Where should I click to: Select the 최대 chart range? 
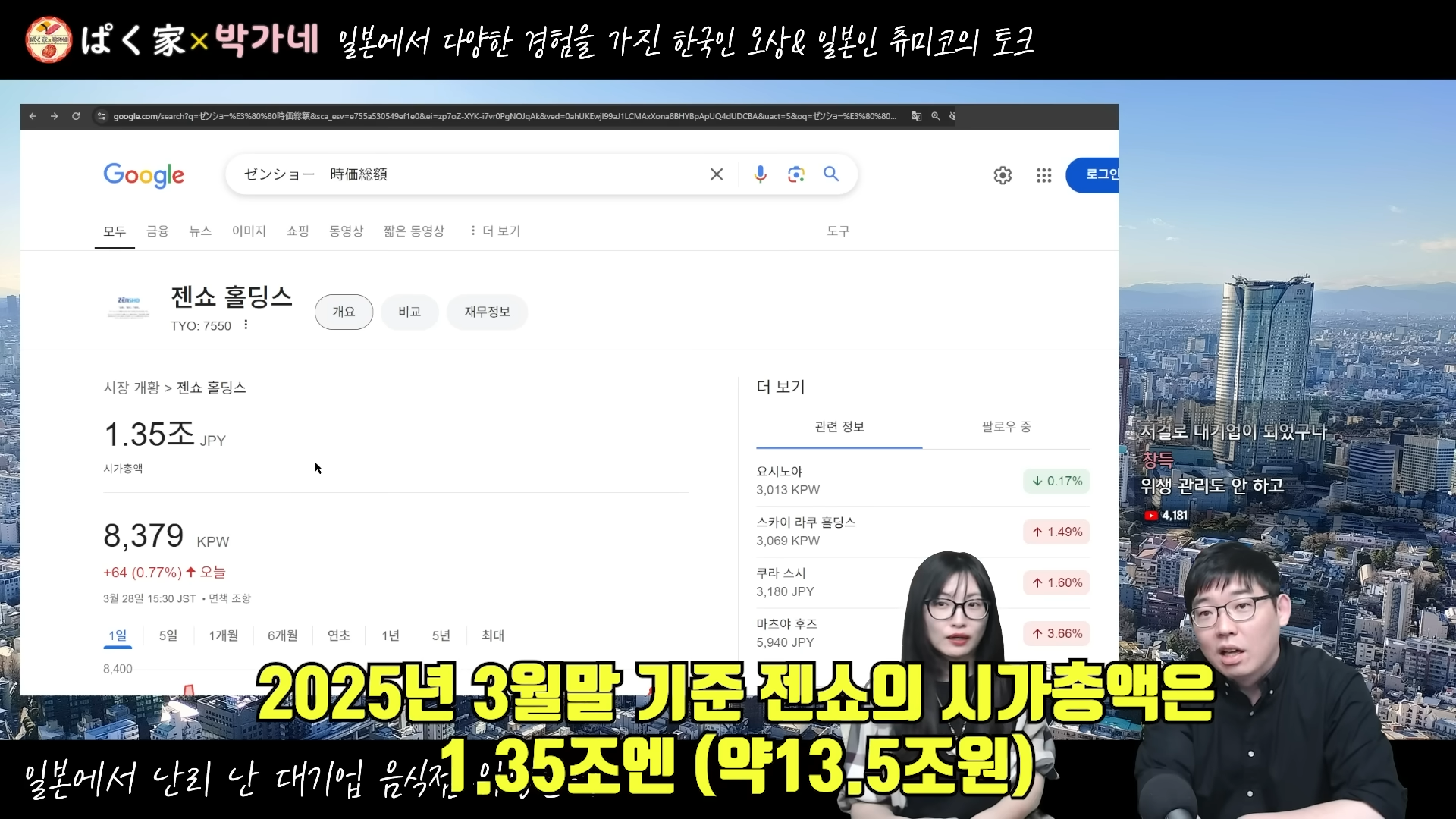click(x=493, y=635)
